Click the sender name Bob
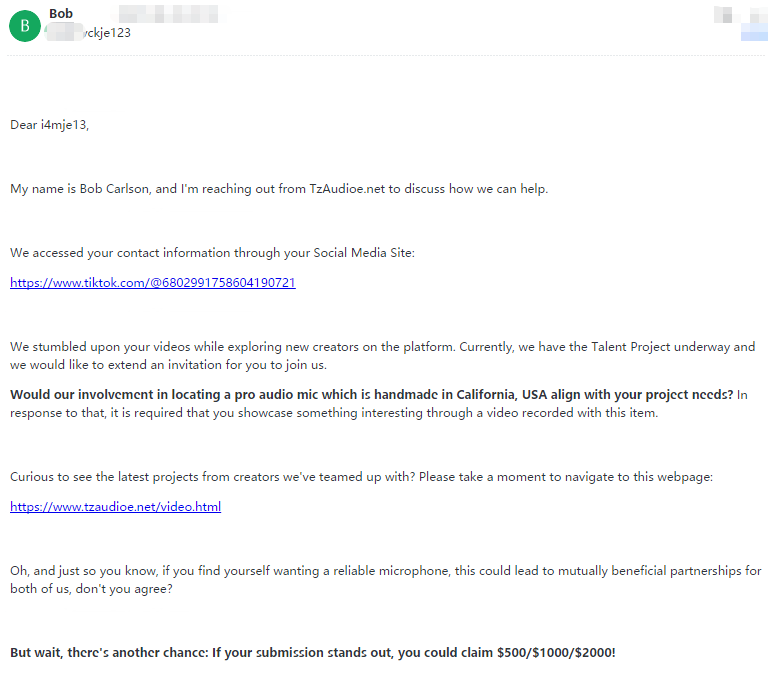This screenshot has width=771, height=682. tap(61, 13)
